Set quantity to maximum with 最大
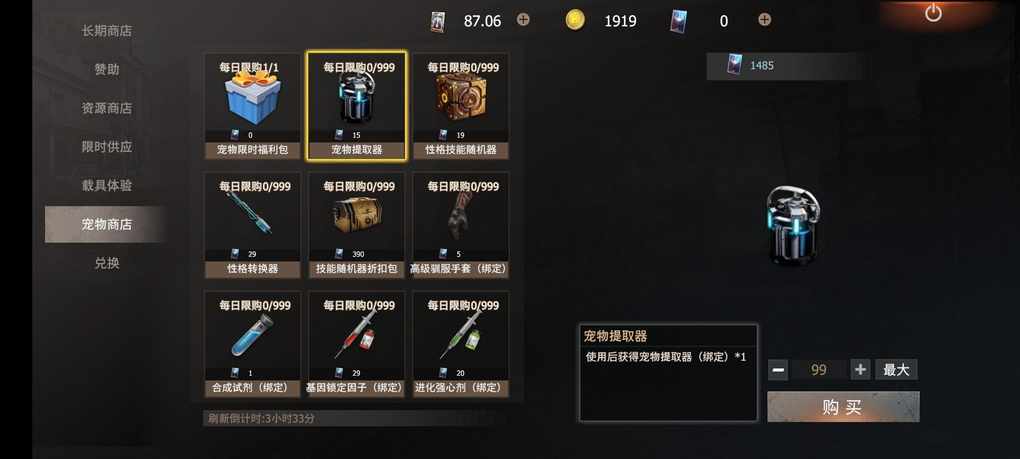Viewport: 1020px width, 459px height. [x=896, y=370]
